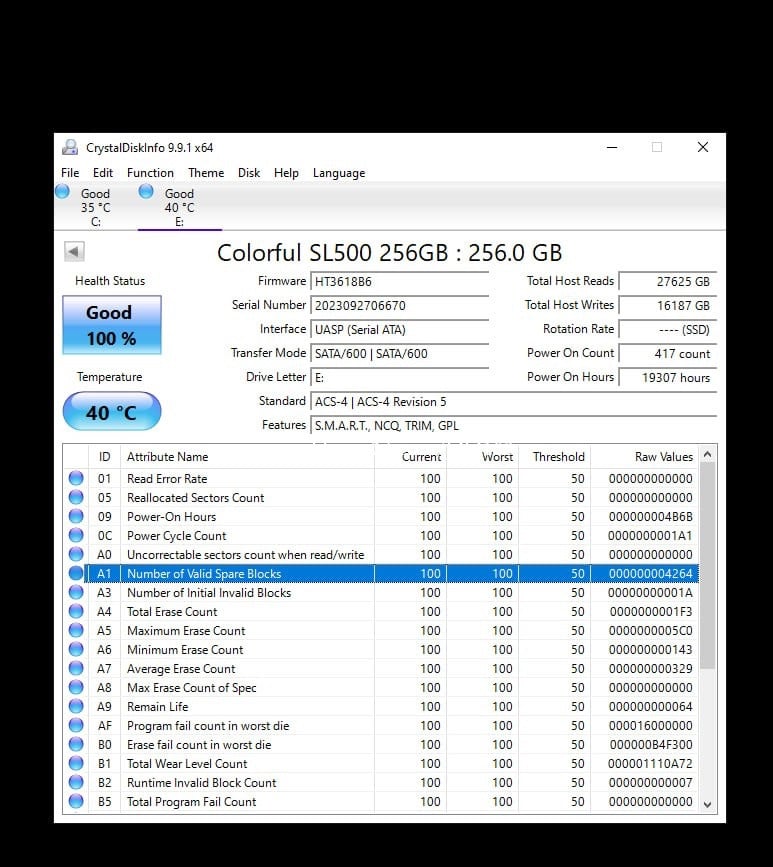Click the previous disk arrow button
The width and height of the screenshot is (773, 867).
coord(74,252)
